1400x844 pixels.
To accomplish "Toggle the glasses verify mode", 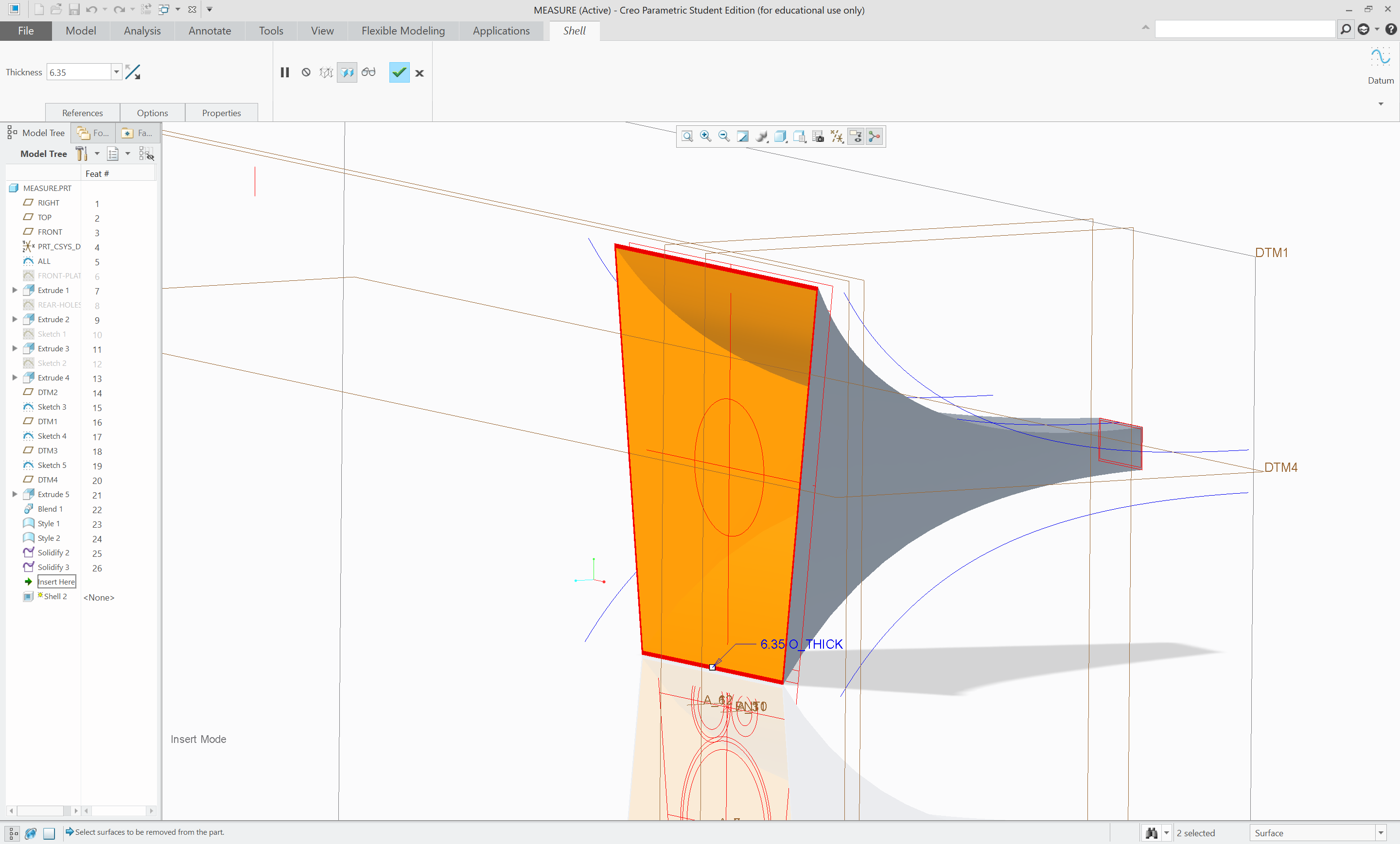I will pyautogui.click(x=368, y=72).
